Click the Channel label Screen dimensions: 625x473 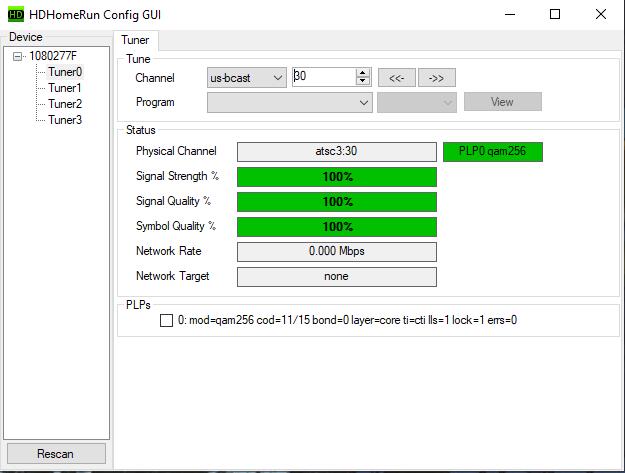[155, 78]
